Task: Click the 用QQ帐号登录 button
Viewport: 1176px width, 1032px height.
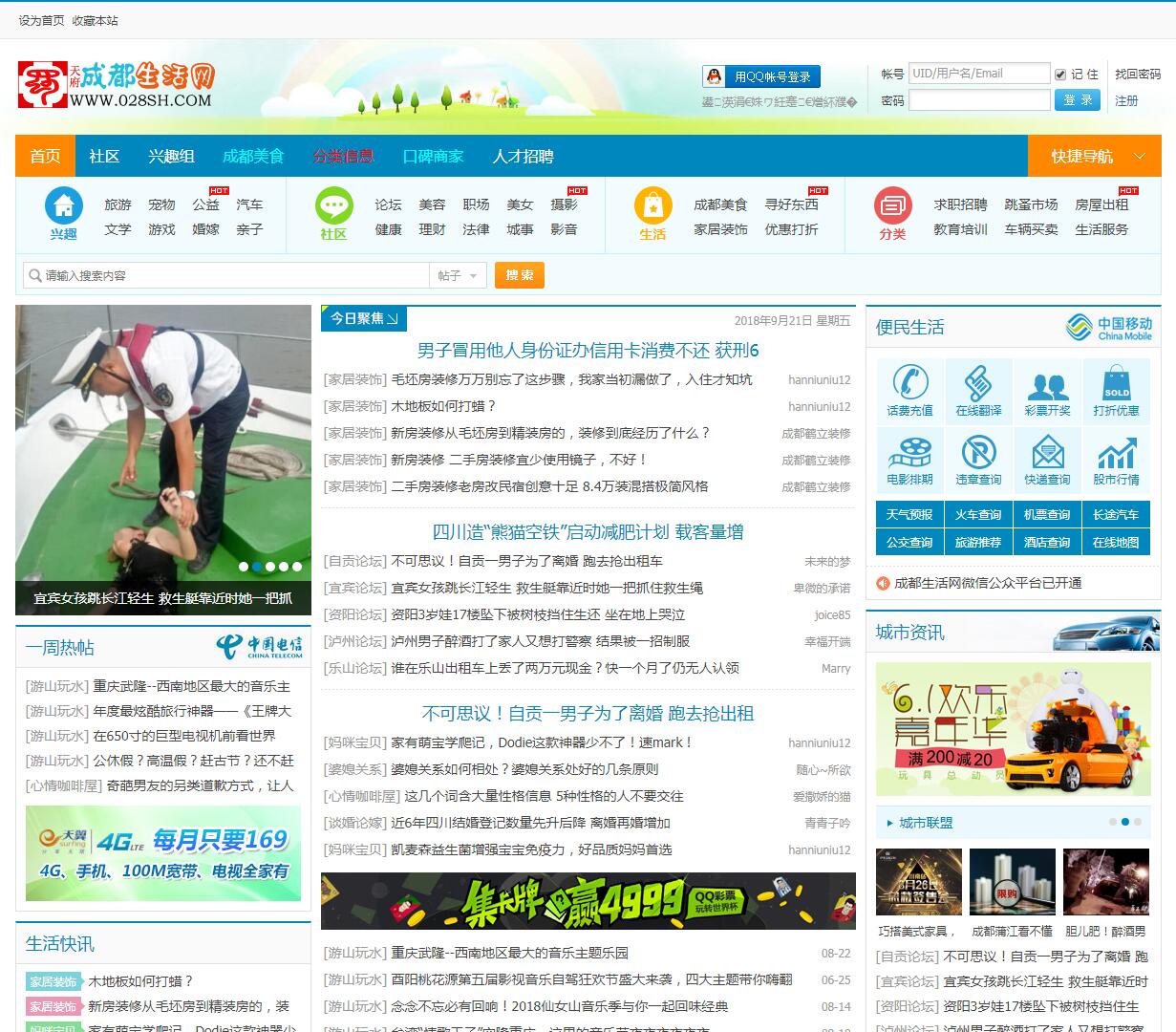Action: [761, 77]
